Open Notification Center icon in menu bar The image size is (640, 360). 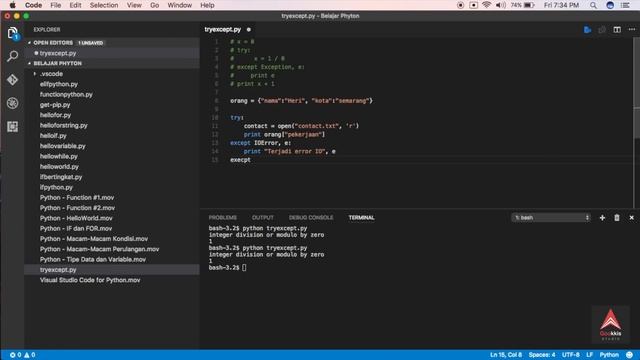point(625,5)
